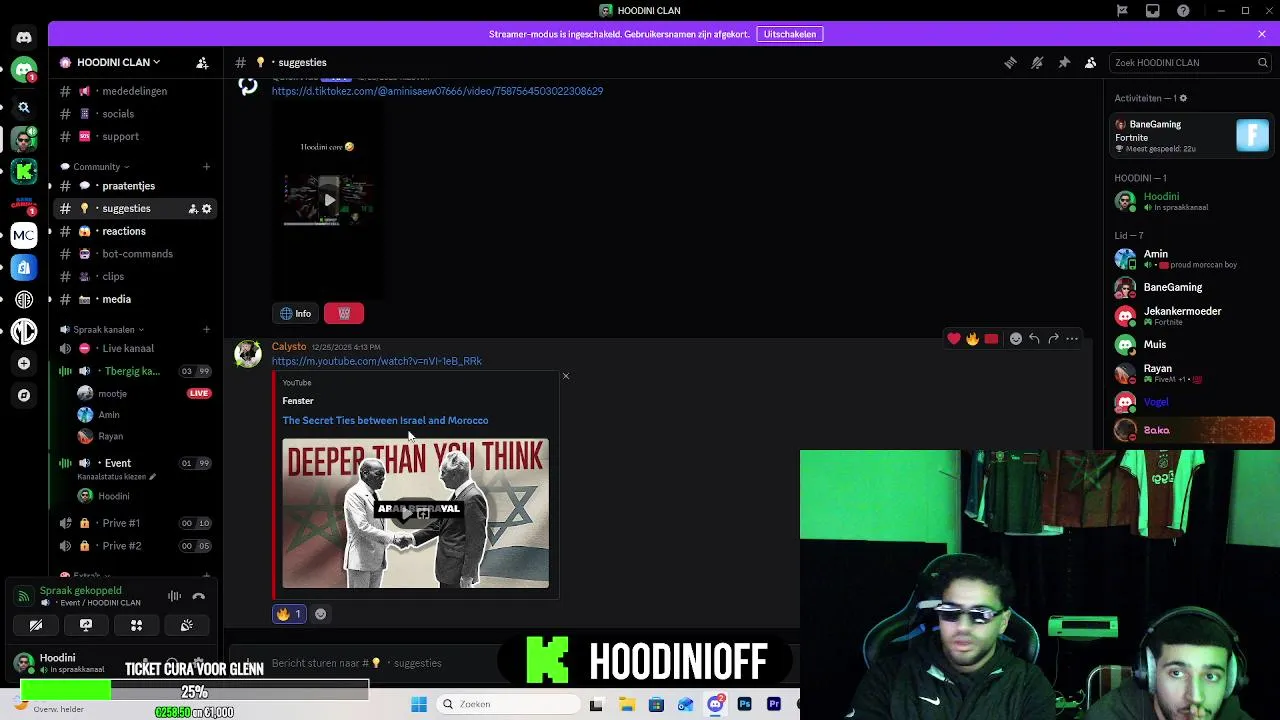1280x720 pixels.
Task: Click the Info button under TikTok embed
Action: [x=295, y=314]
